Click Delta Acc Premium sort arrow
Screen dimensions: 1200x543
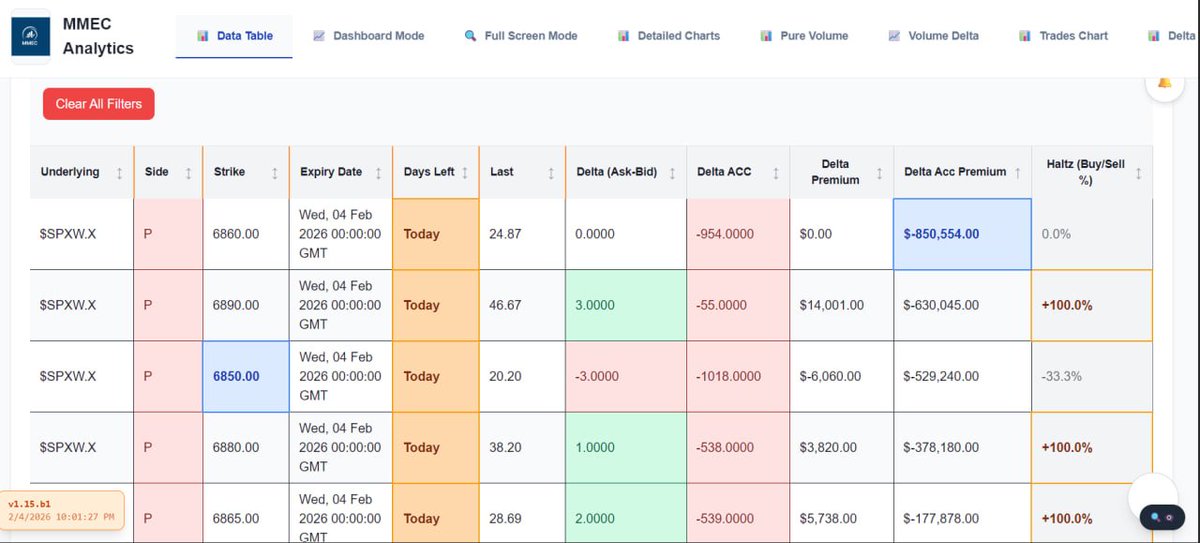1018,172
